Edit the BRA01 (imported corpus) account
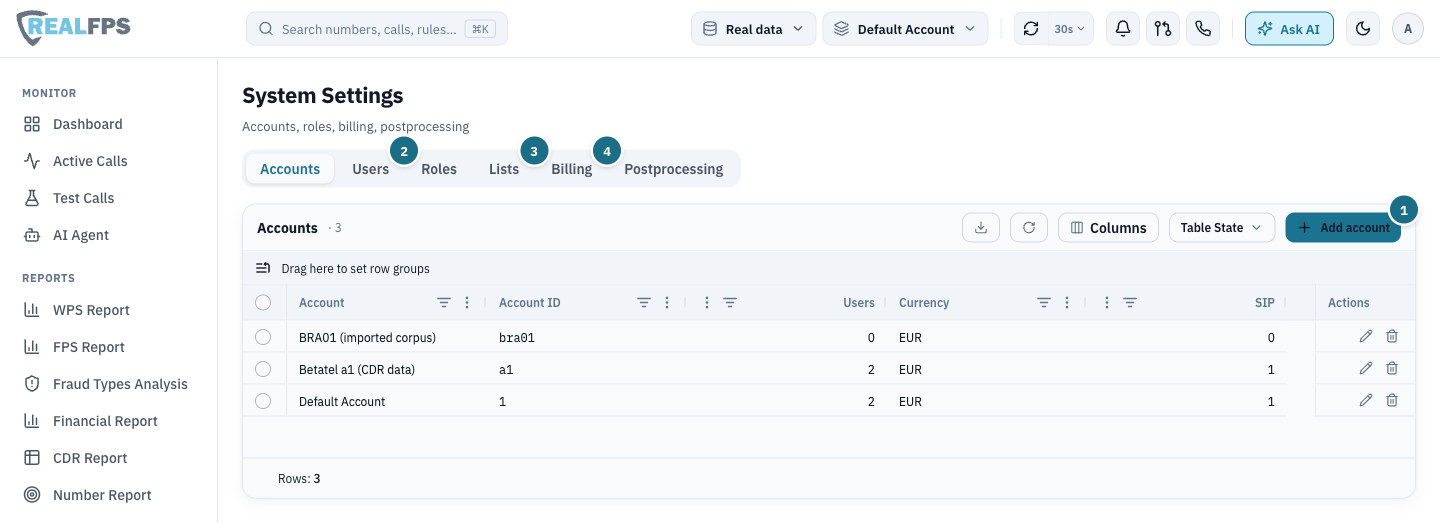The height and width of the screenshot is (523, 1440). coord(1366,337)
